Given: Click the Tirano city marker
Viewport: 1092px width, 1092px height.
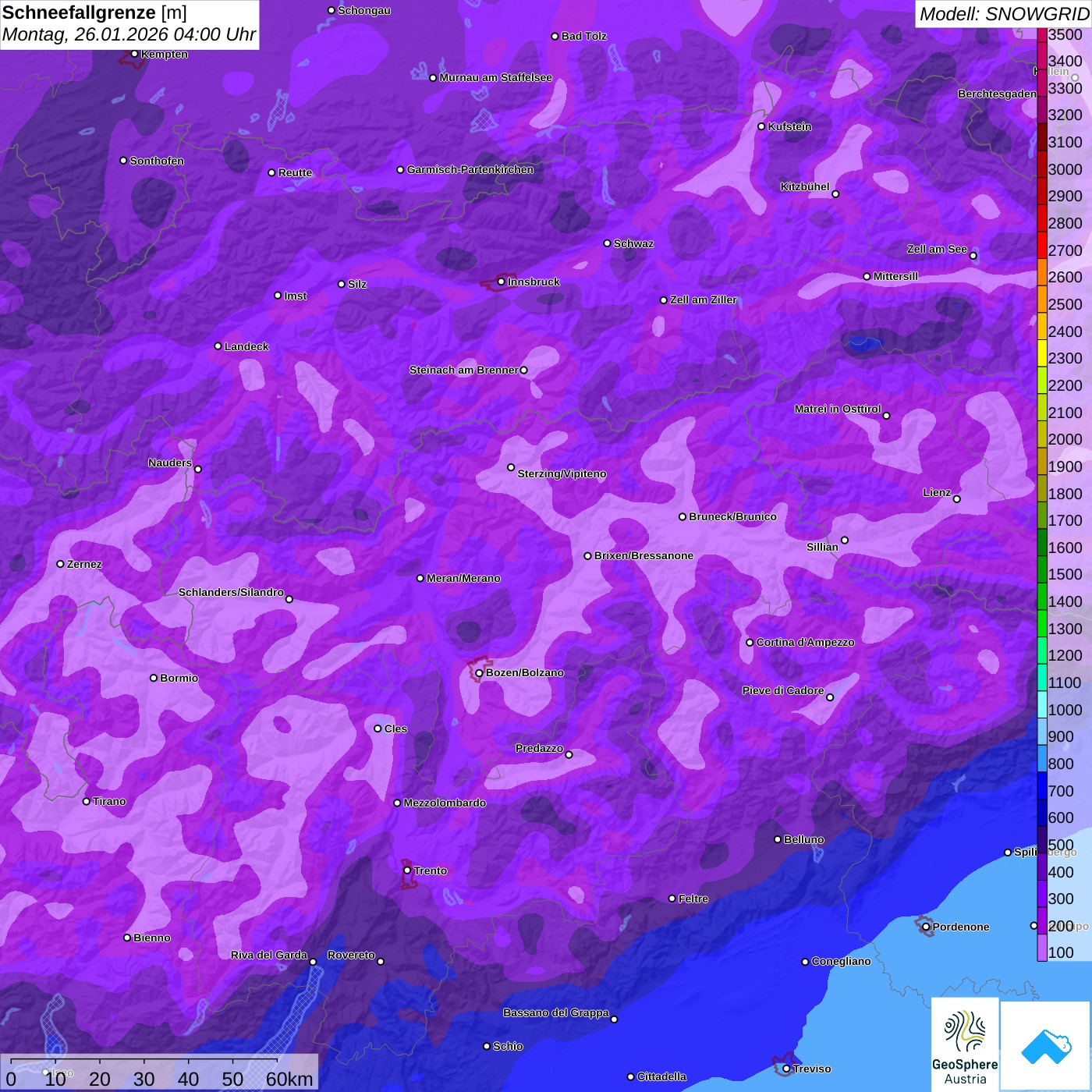Looking at the screenshot, I should (86, 801).
